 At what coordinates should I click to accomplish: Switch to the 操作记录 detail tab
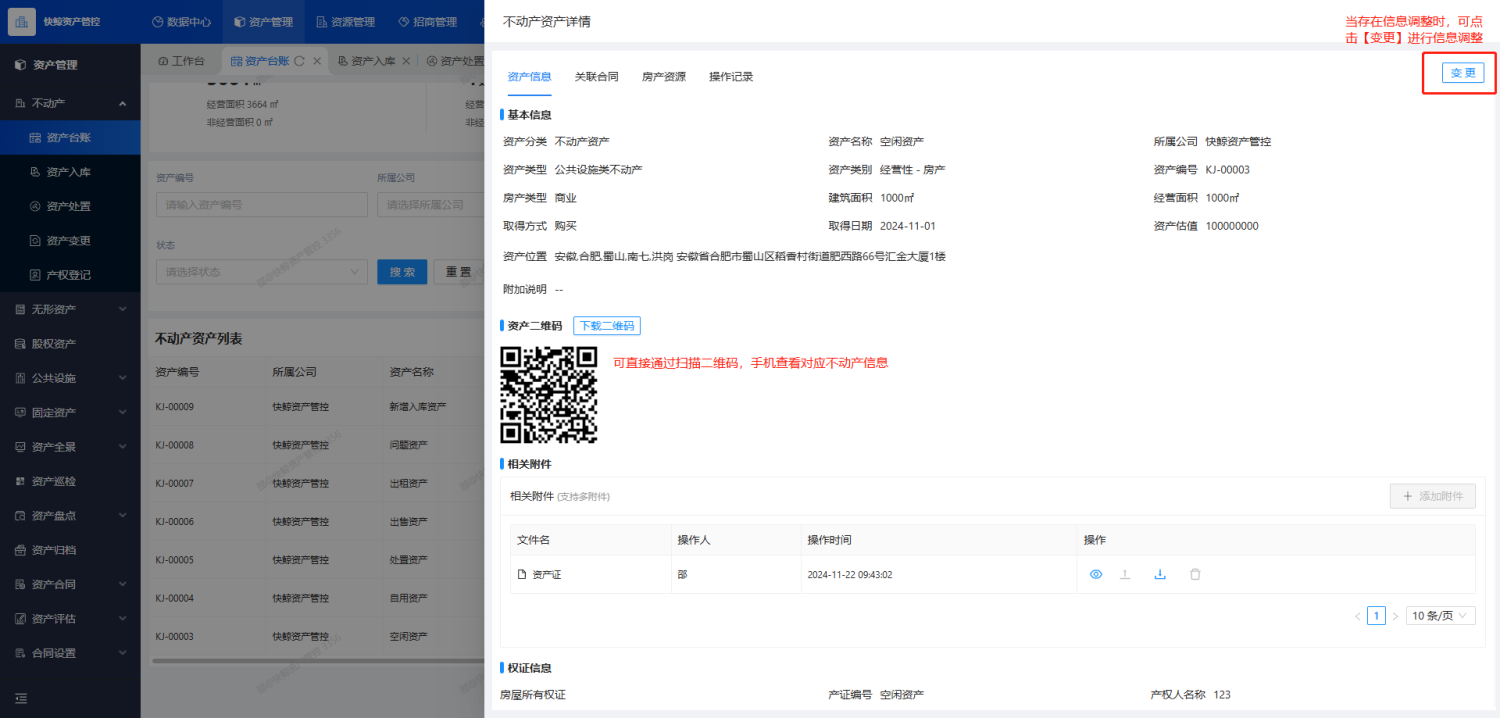click(731, 76)
